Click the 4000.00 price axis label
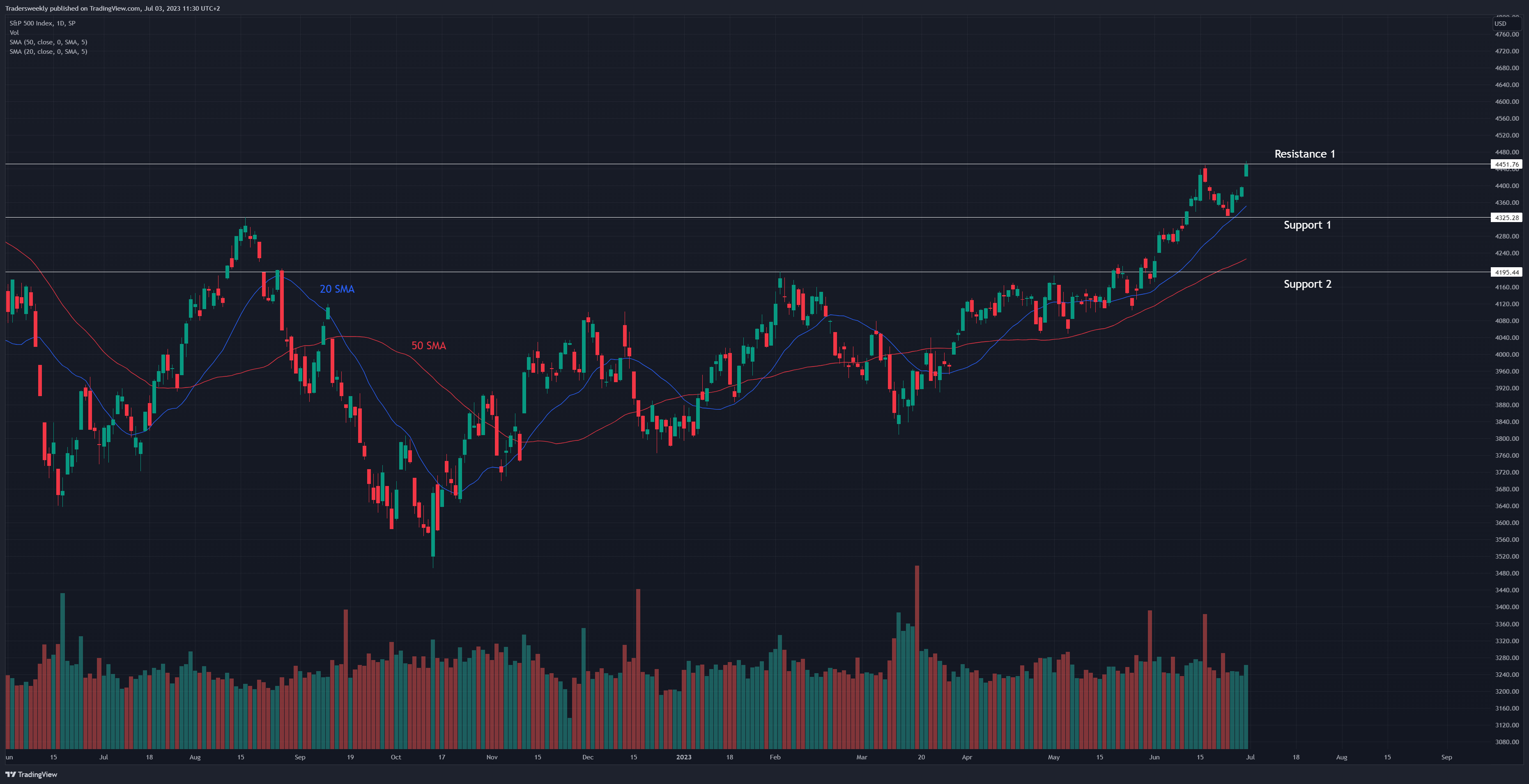Screen dimensions: 1529x784 click(1507, 355)
